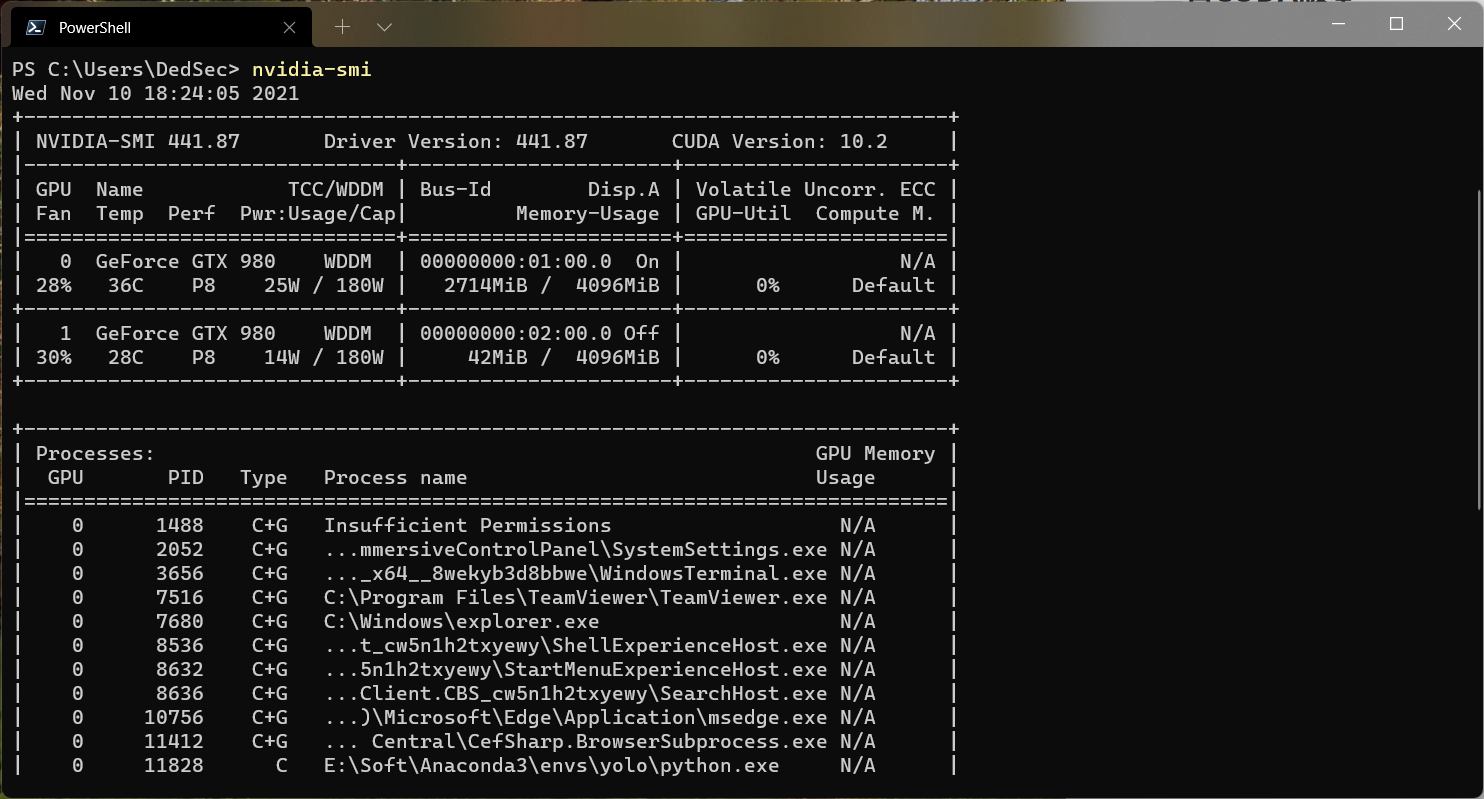Close the Windows Terminal window

pos(1454,24)
